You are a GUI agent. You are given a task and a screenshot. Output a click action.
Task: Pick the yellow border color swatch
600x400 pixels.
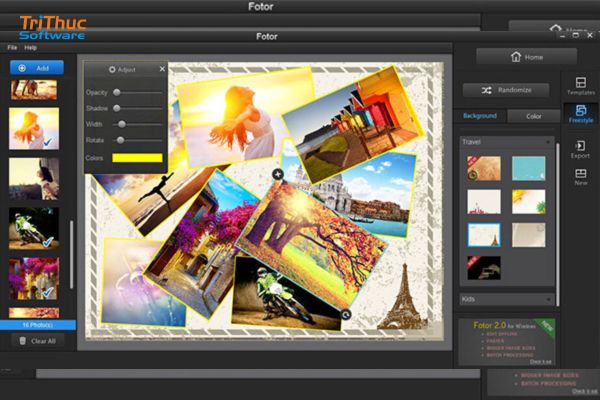point(137,158)
